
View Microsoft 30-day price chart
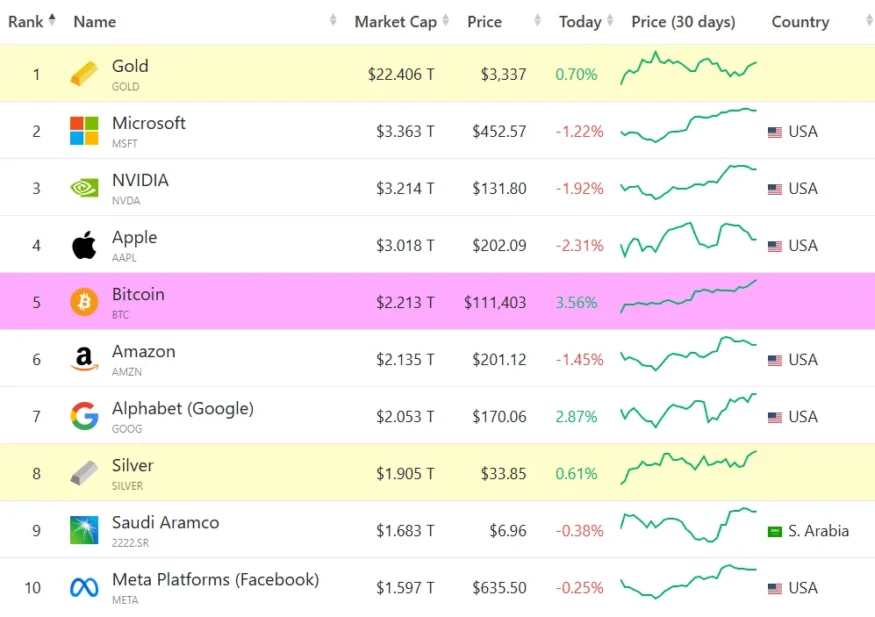(688, 126)
